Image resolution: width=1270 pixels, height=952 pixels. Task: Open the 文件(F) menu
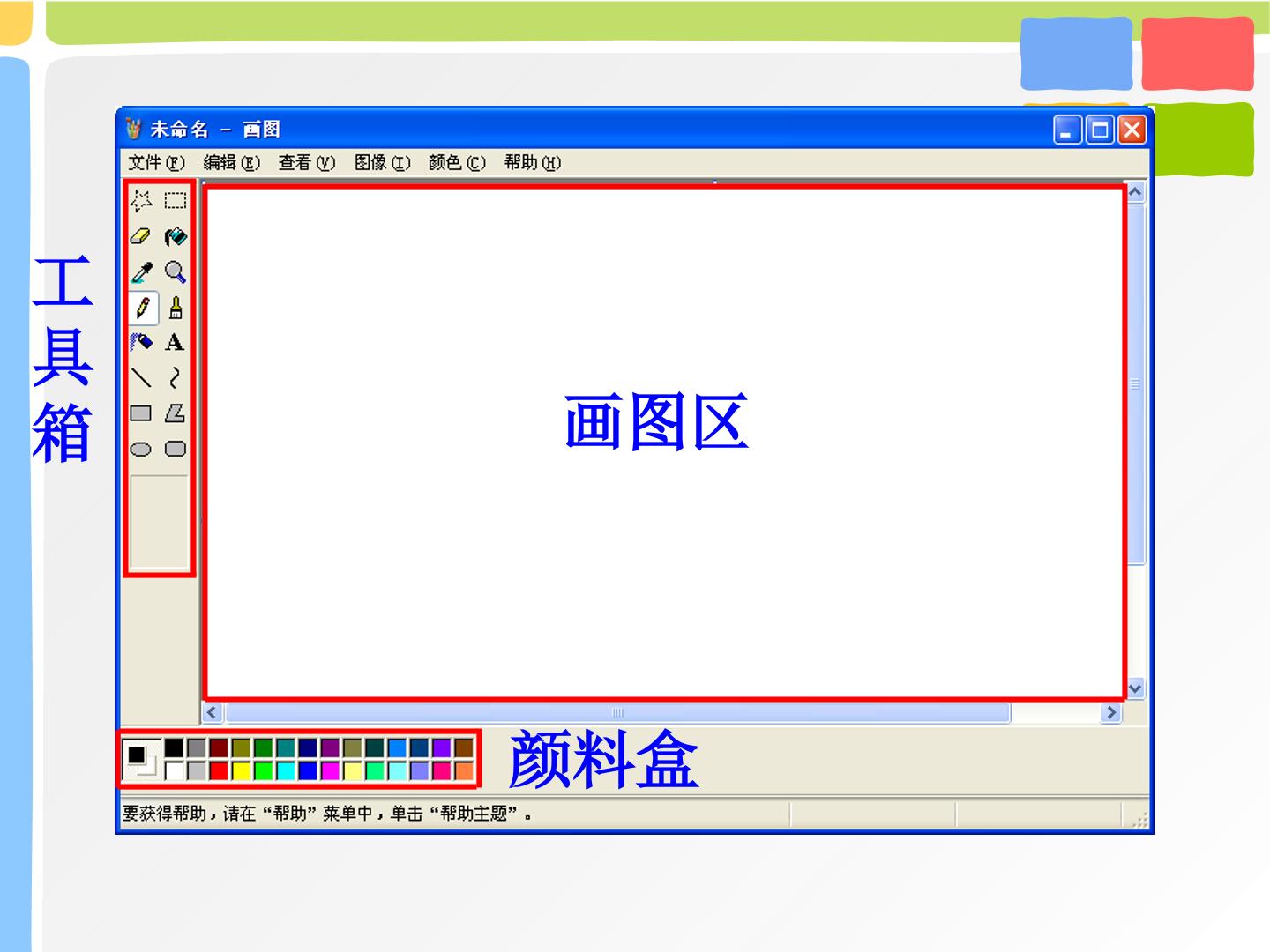pyautogui.click(x=156, y=162)
